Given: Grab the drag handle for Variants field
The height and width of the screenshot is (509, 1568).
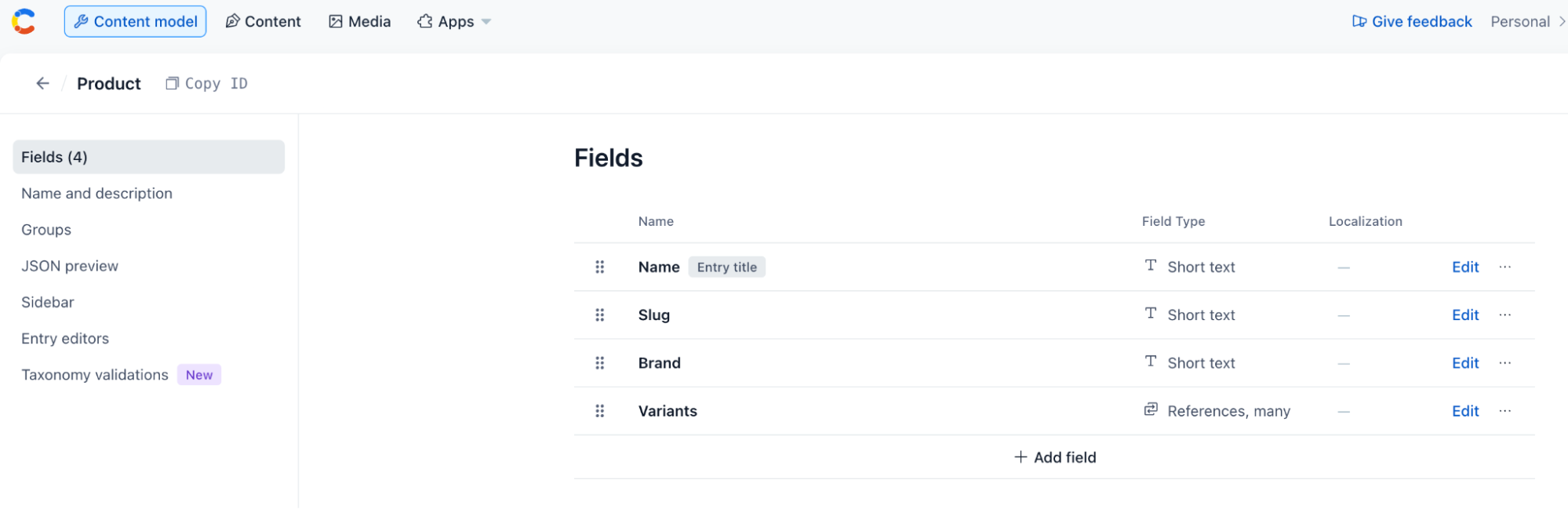Looking at the screenshot, I should (x=599, y=411).
